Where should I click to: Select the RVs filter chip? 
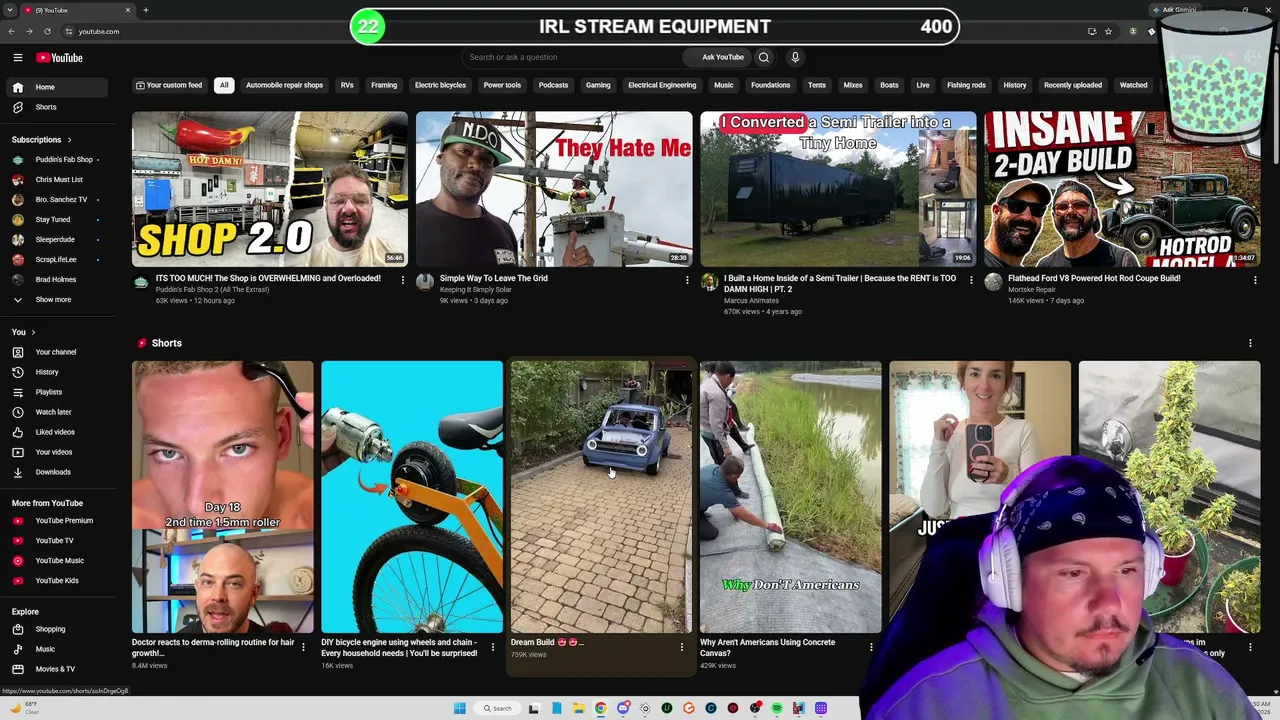[x=347, y=85]
